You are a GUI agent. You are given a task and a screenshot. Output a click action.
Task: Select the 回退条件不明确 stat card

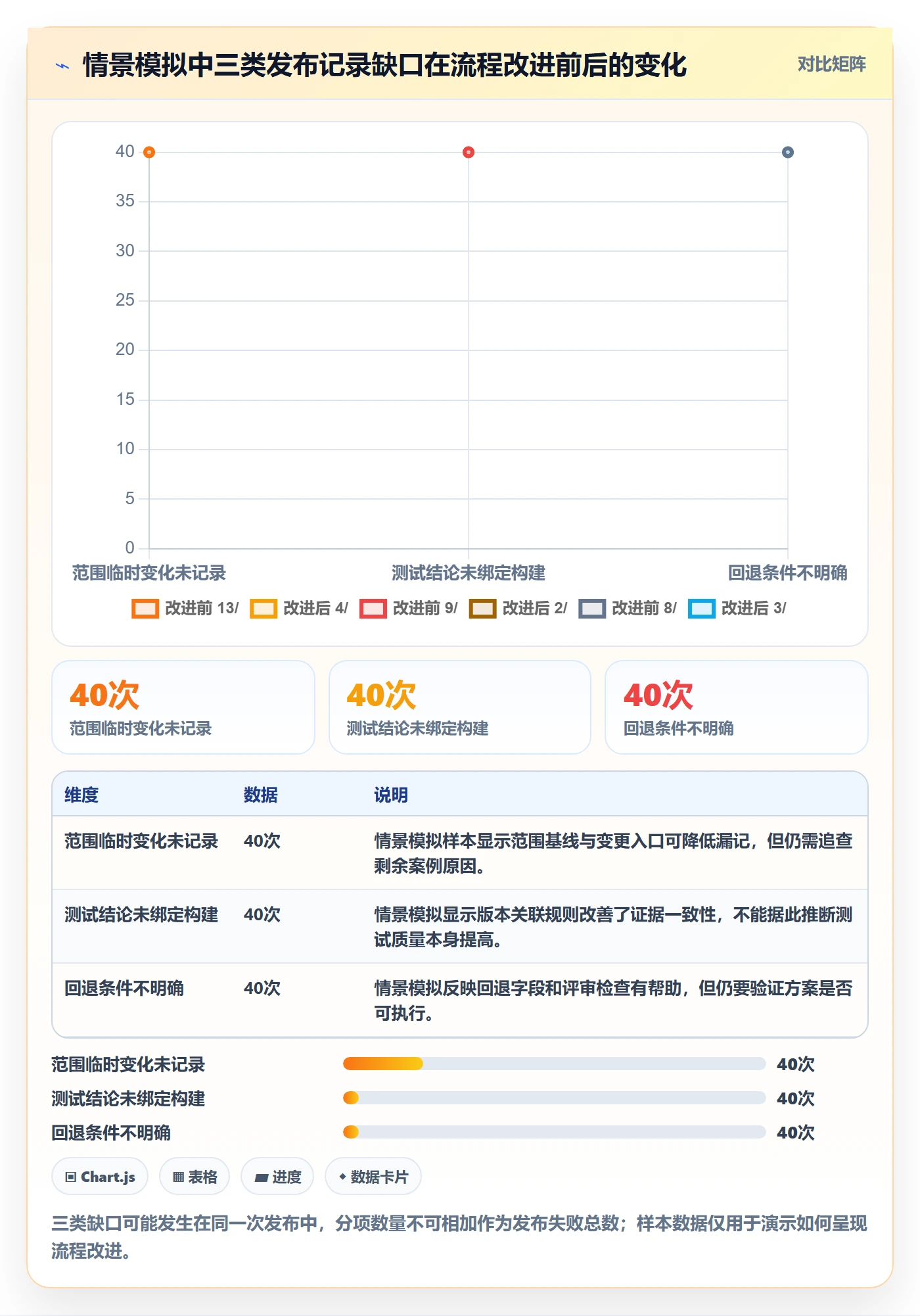[737, 707]
